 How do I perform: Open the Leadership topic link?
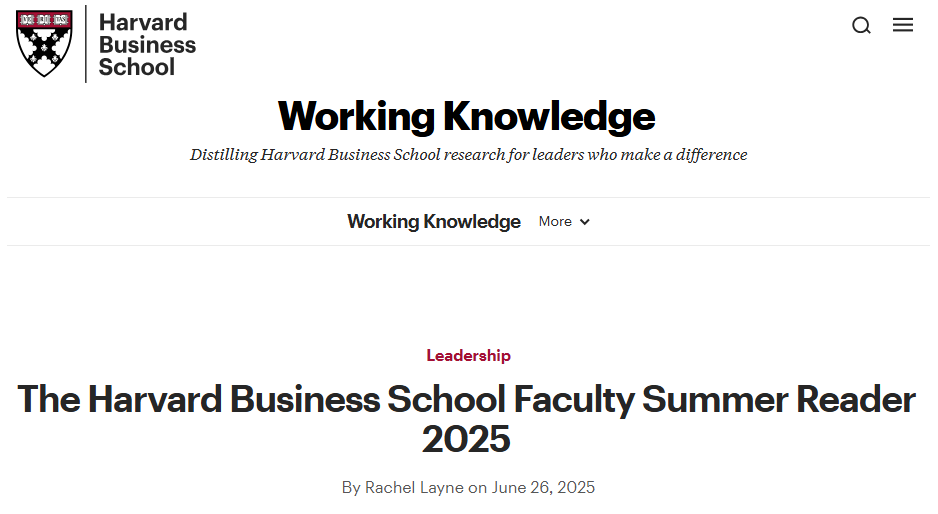pyautogui.click(x=468, y=355)
